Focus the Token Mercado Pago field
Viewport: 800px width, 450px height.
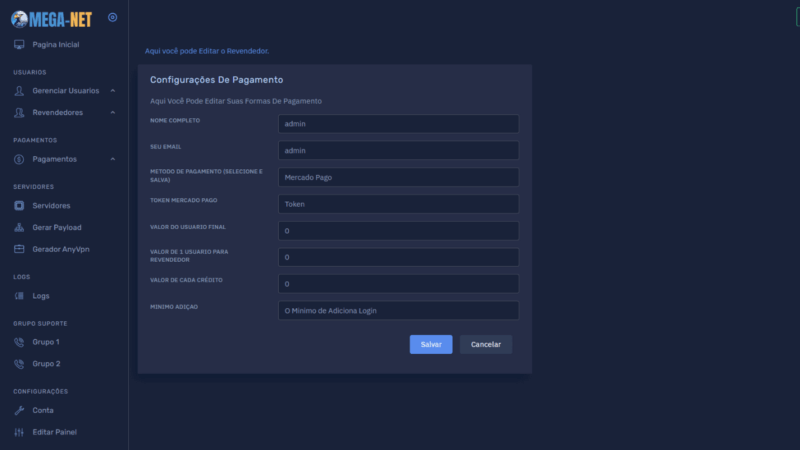(x=398, y=204)
